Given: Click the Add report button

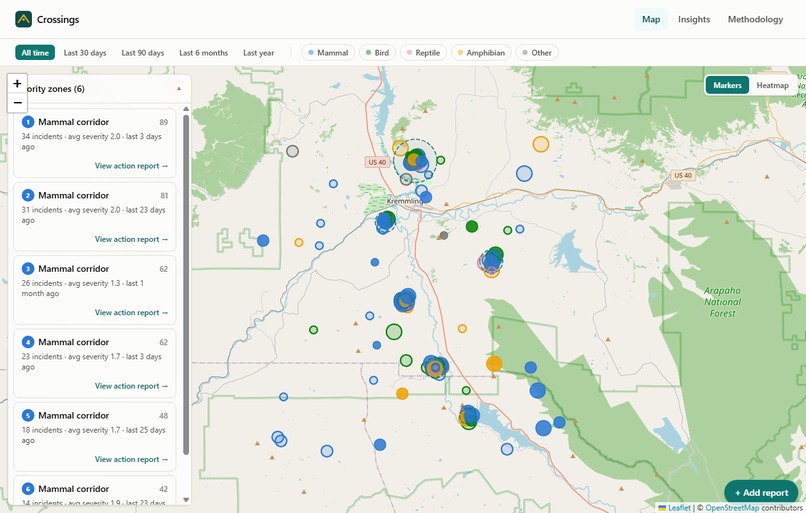Looking at the screenshot, I should pos(761,492).
